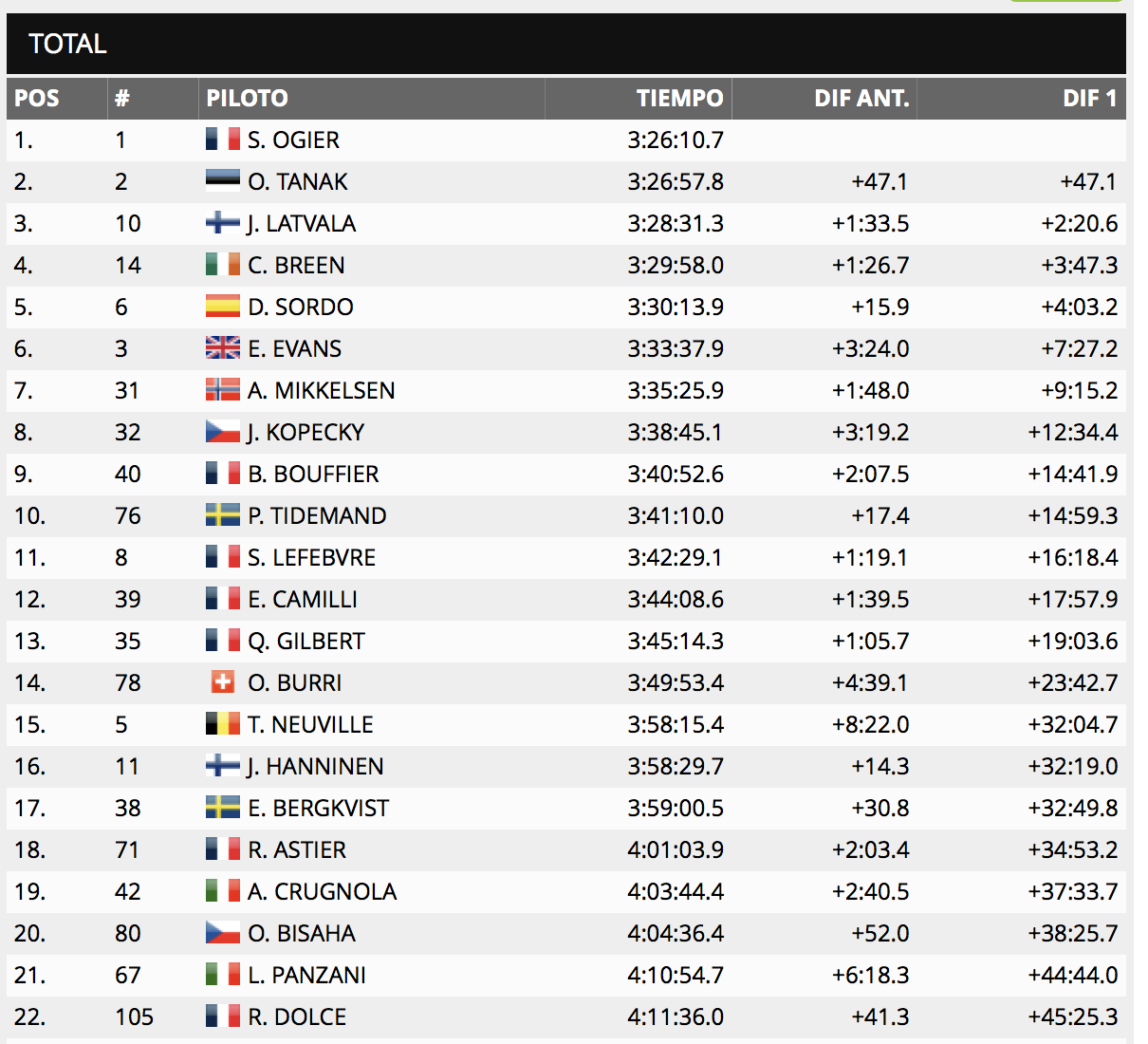
Task: Select the R. DOLCE results row
Action: pos(565,1016)
